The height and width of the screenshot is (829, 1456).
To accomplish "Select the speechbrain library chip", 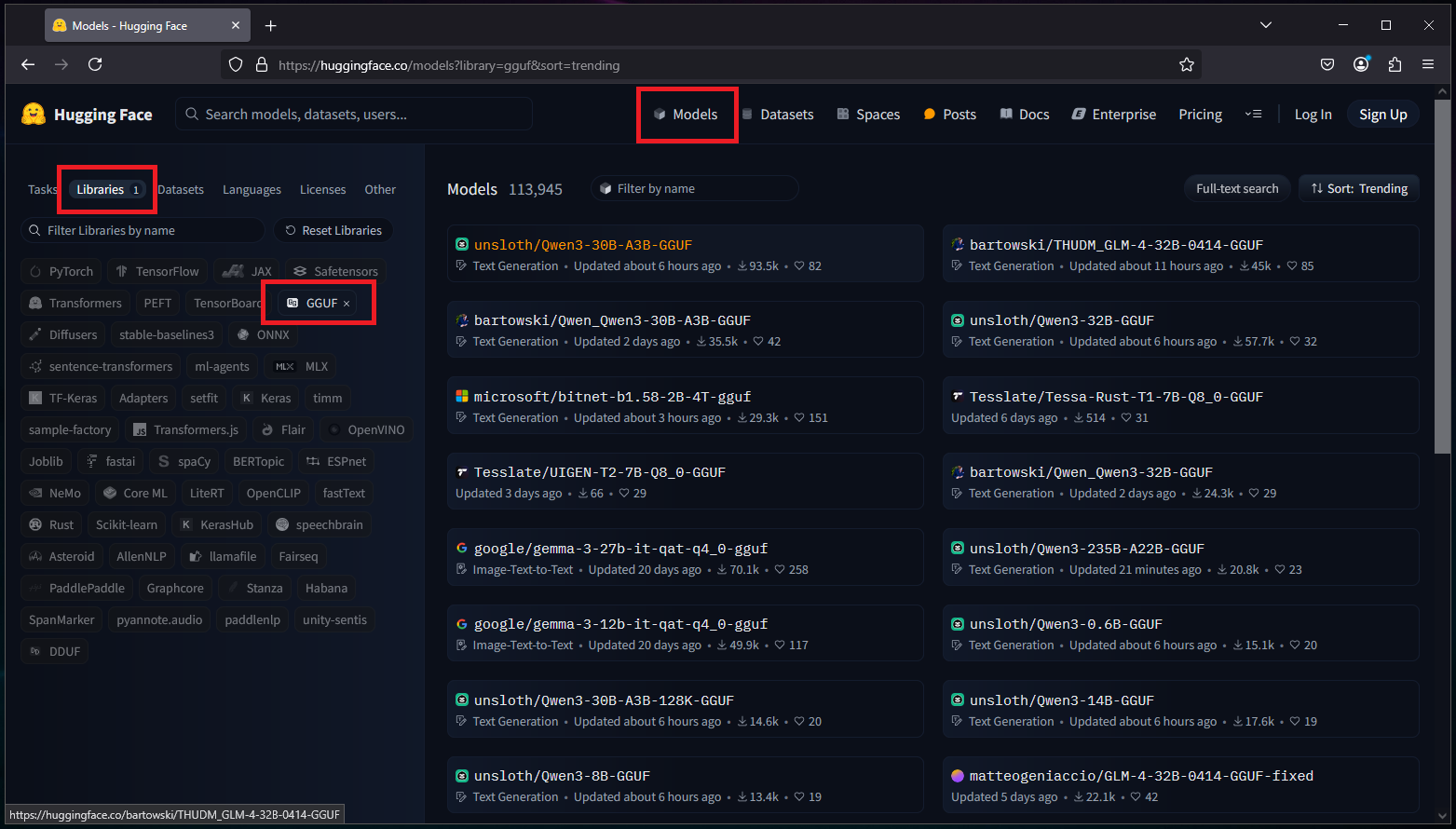I will pos(319,524).
